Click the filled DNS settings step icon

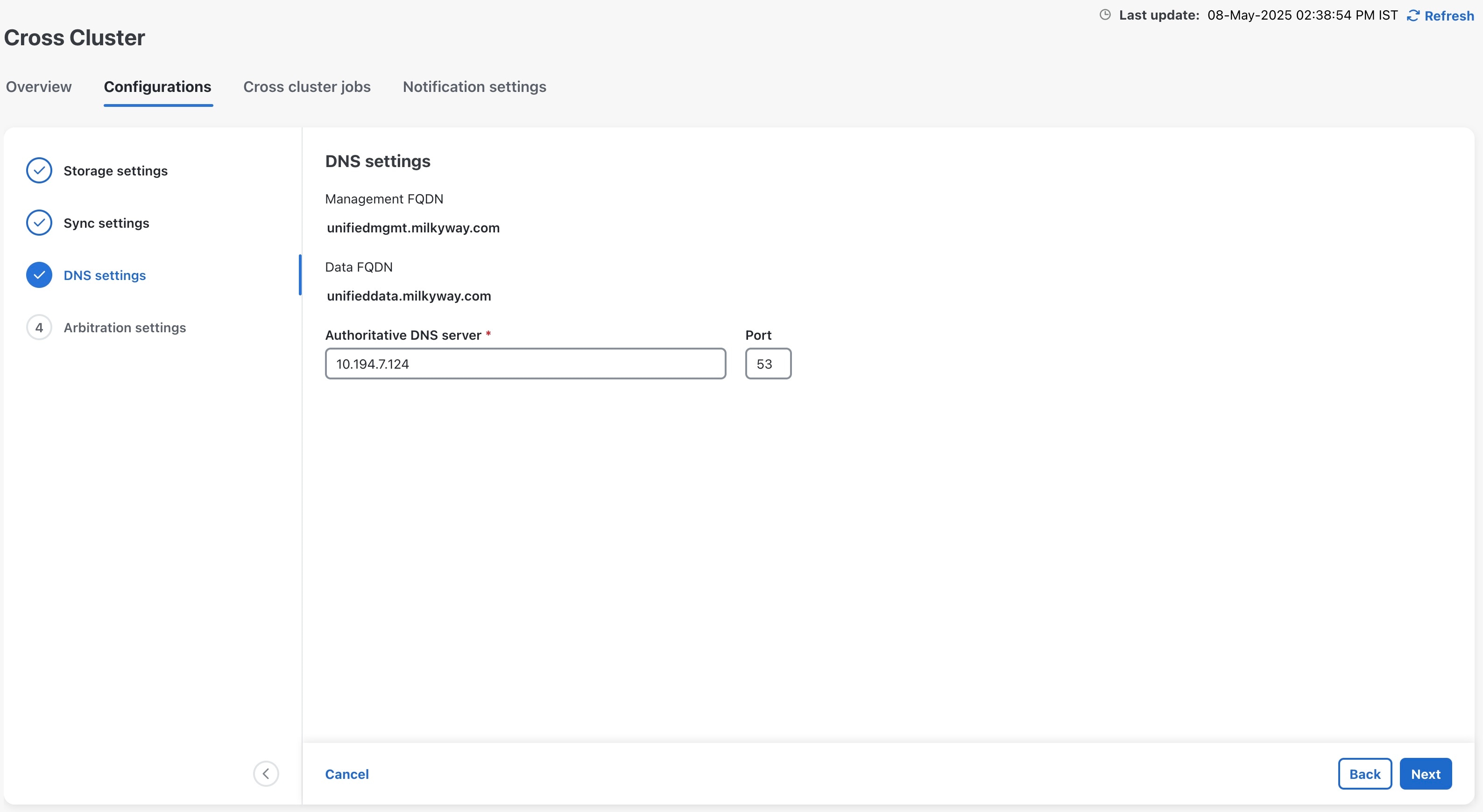39,275
